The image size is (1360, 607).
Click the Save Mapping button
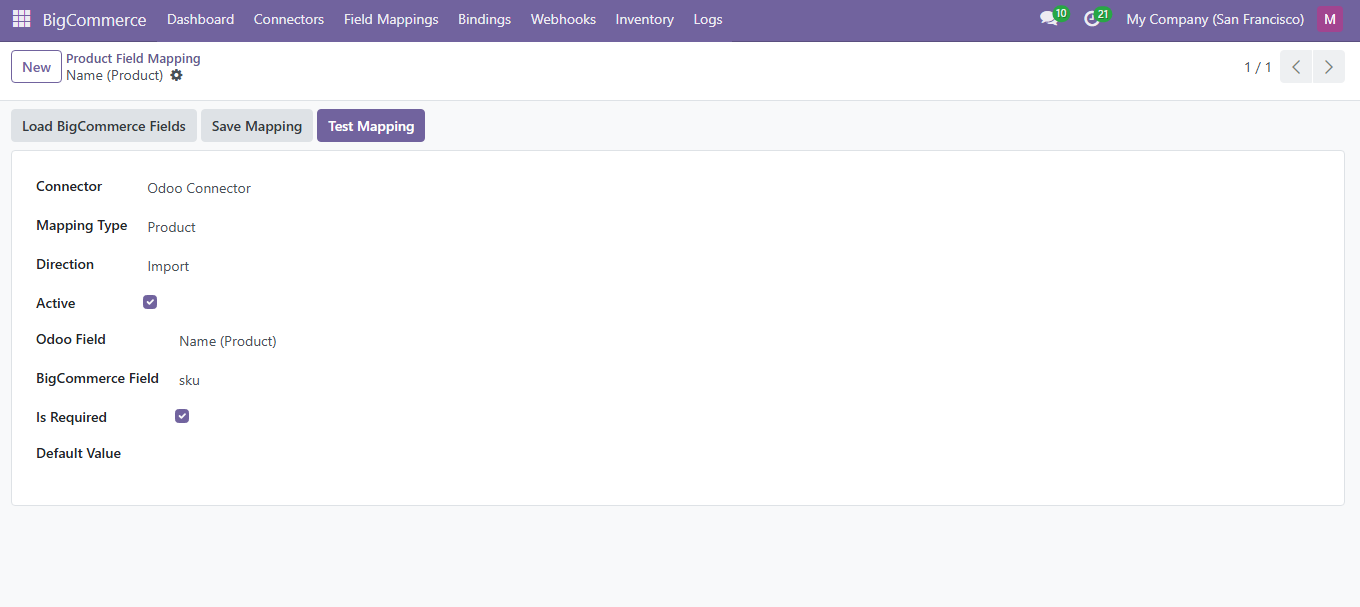(257, 126)
